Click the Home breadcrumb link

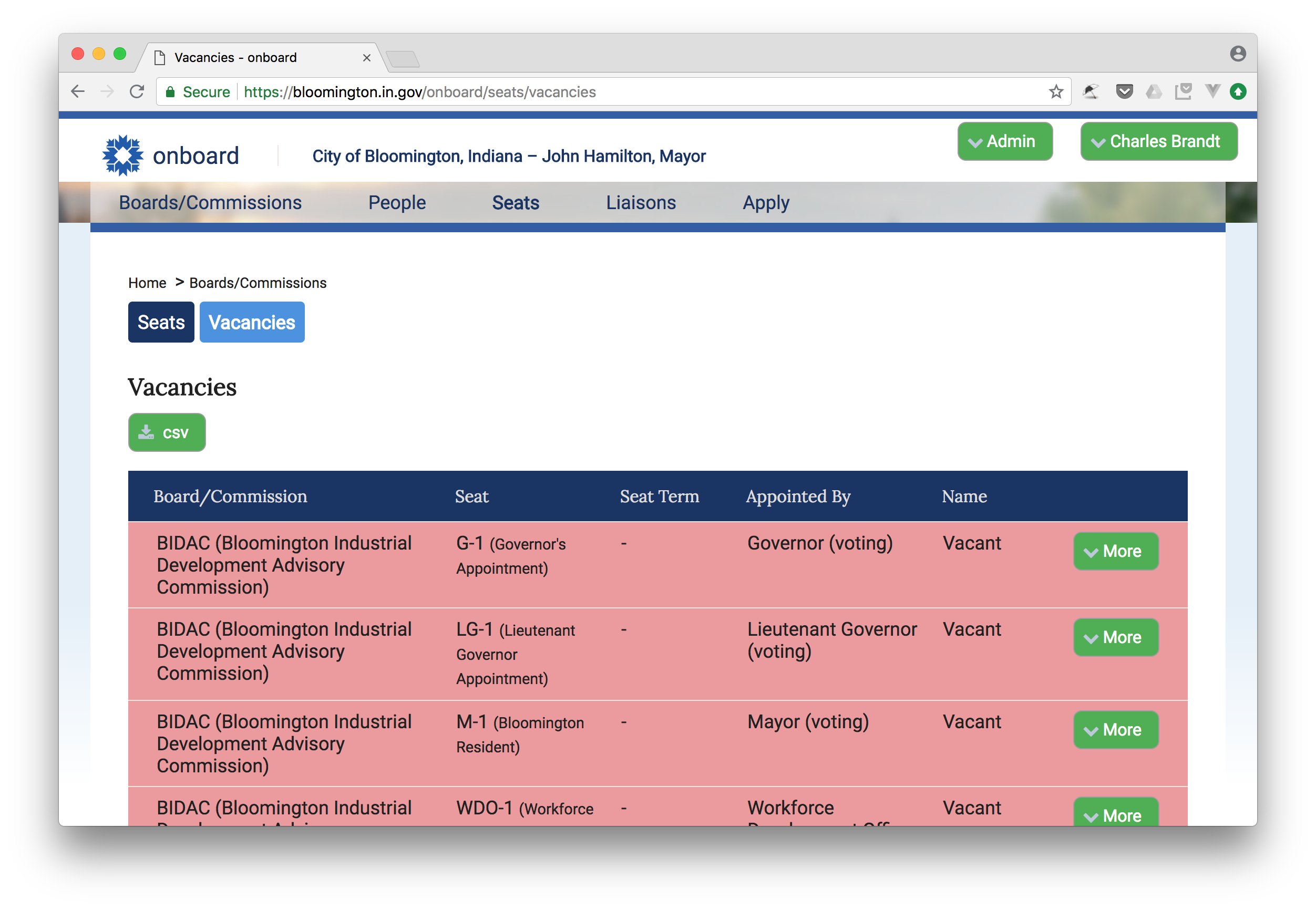[147, 283]
